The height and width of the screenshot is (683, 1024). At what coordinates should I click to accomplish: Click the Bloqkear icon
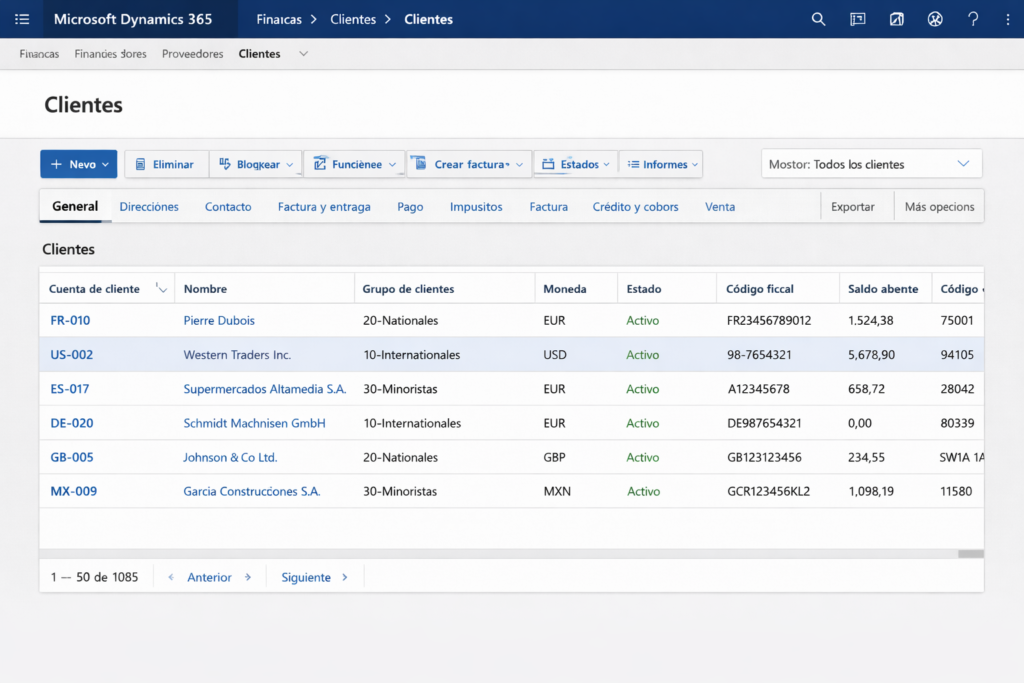(225, 164)
